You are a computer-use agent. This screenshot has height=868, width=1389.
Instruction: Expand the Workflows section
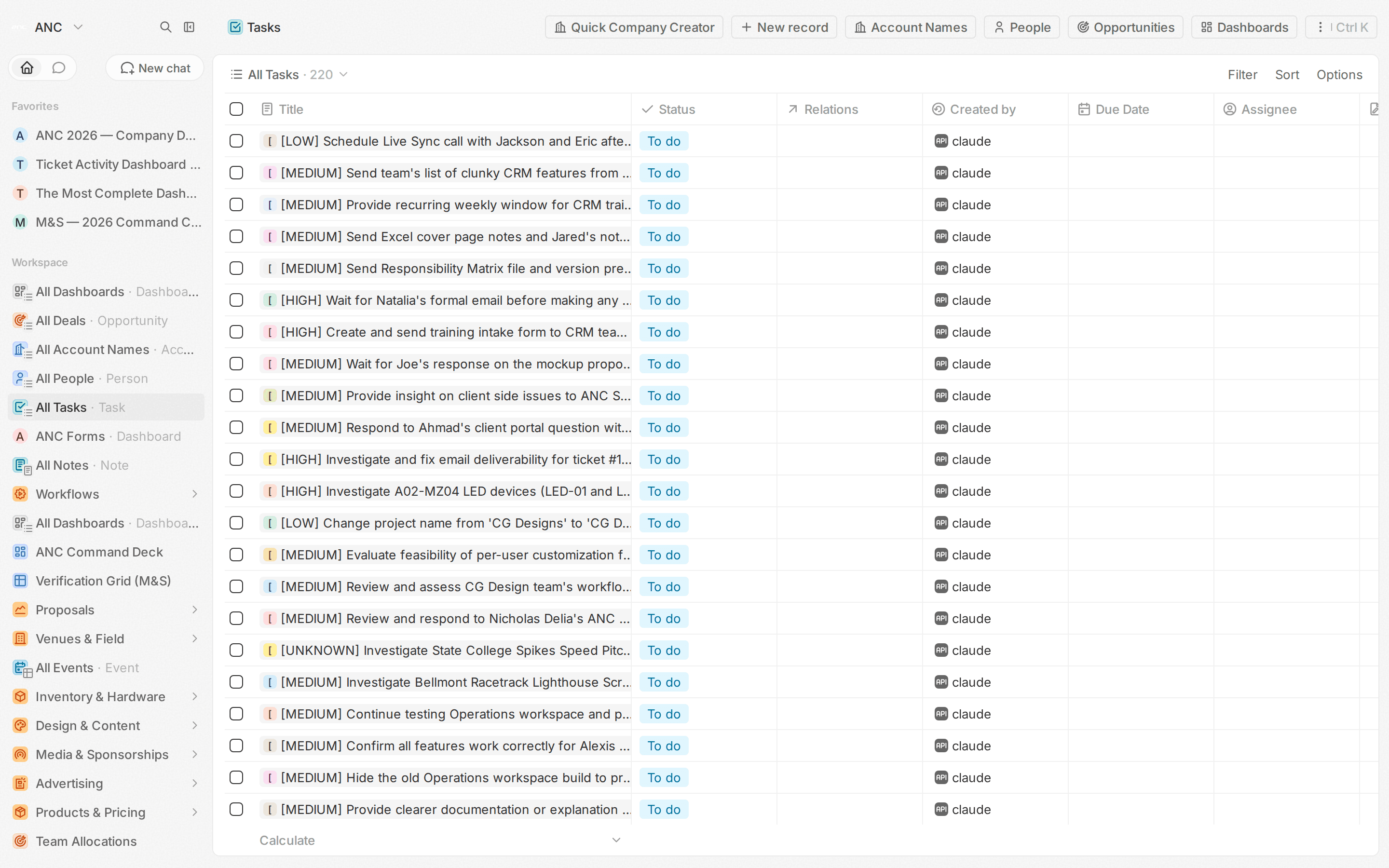194,494
